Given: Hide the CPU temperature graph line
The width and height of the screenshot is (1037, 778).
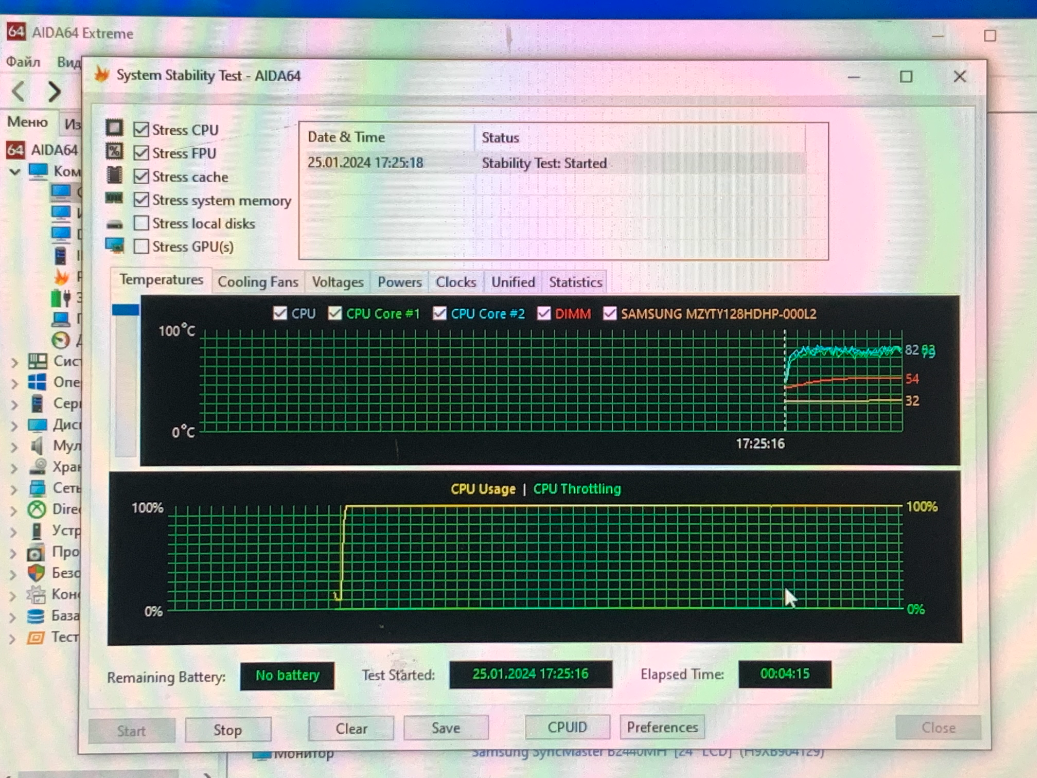Looking at the screenshot, I should (280, 313).
